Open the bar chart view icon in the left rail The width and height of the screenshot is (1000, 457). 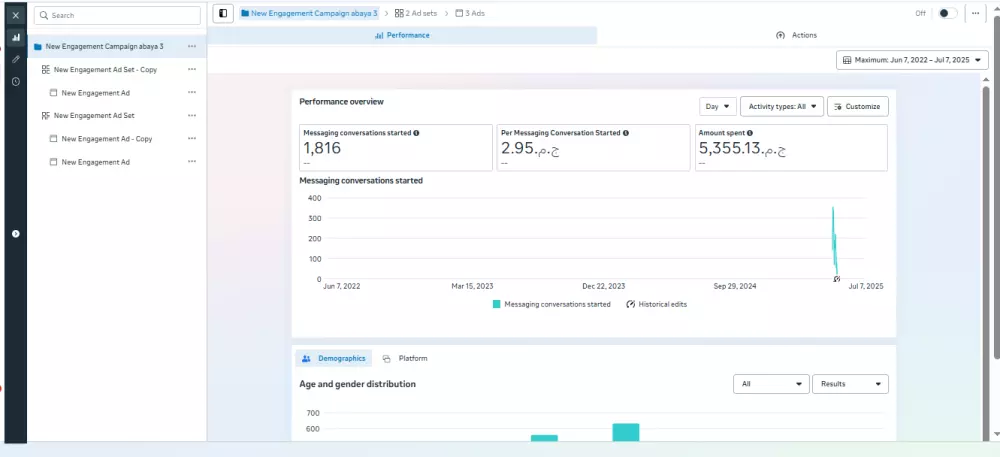(x=16, y=38)
